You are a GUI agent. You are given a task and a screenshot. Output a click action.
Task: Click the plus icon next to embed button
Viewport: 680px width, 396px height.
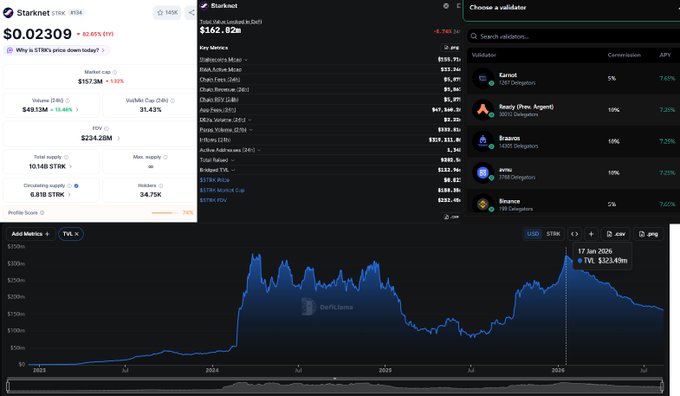click(x=591, y=234)
